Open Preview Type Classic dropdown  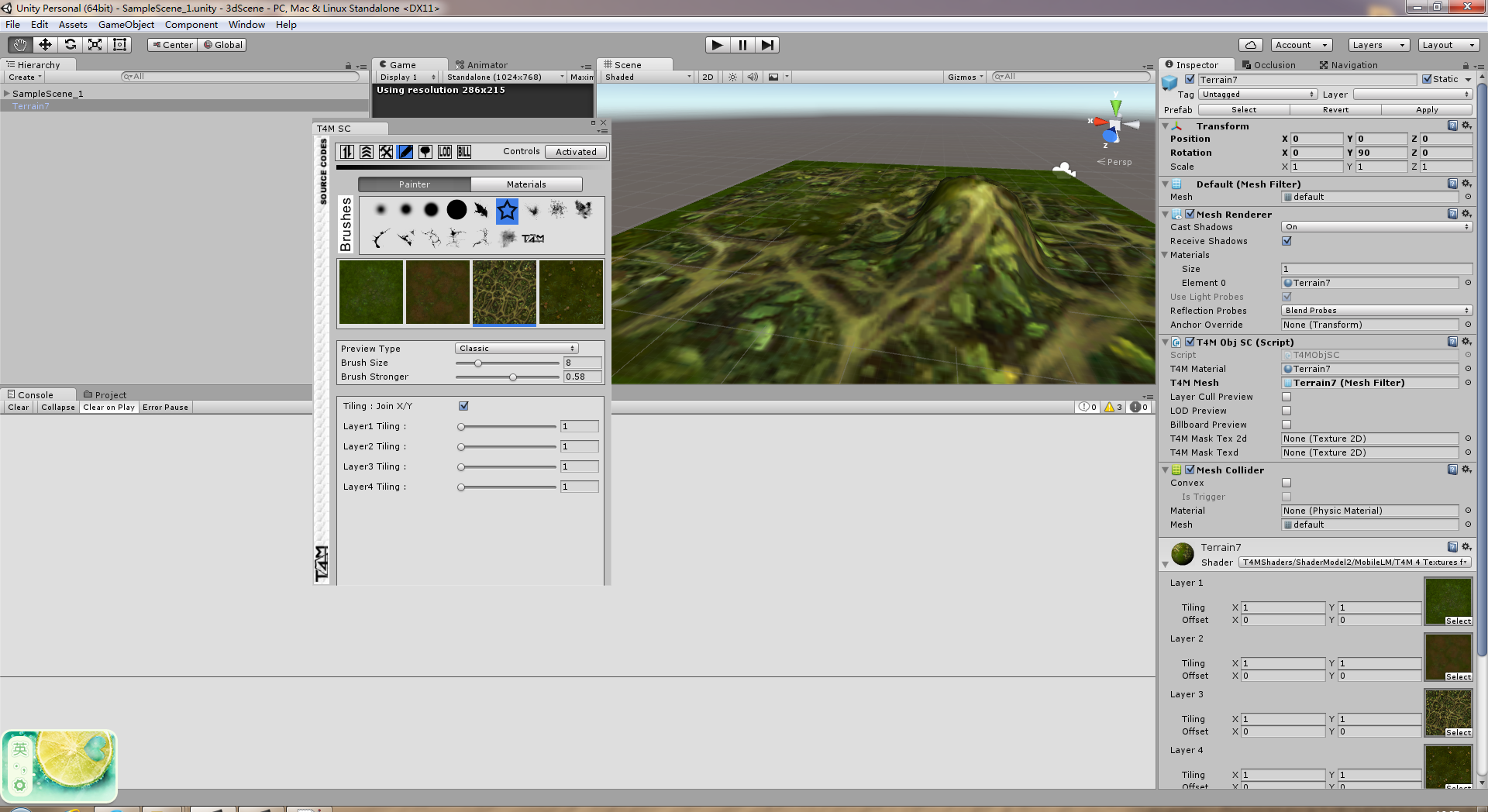click(x=517, y=349)
